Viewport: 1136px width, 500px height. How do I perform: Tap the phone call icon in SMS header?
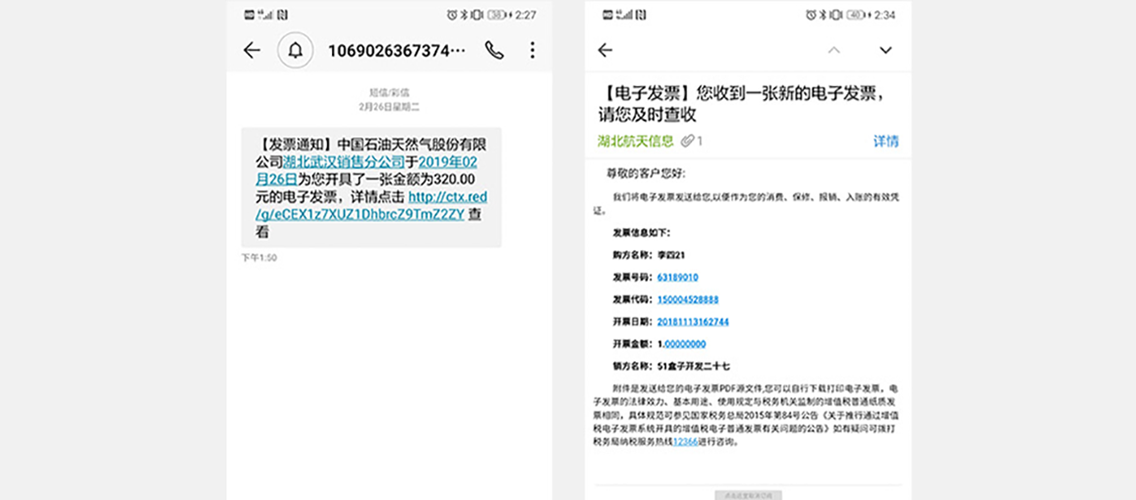(x=494, y=50)
